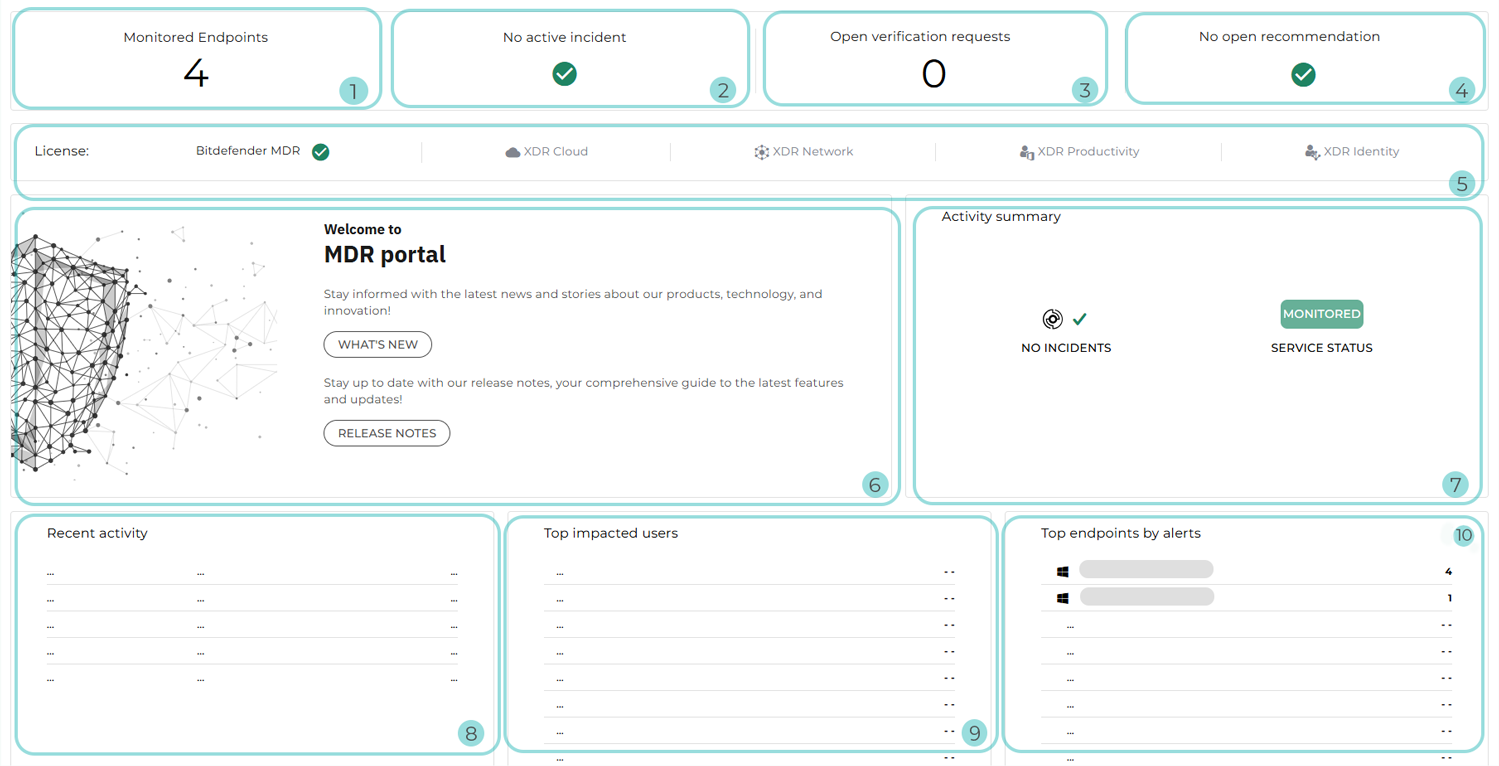Click the second Windows endpoint icon
Viewport: 1499px width, 766px height.
point(1062,598)
